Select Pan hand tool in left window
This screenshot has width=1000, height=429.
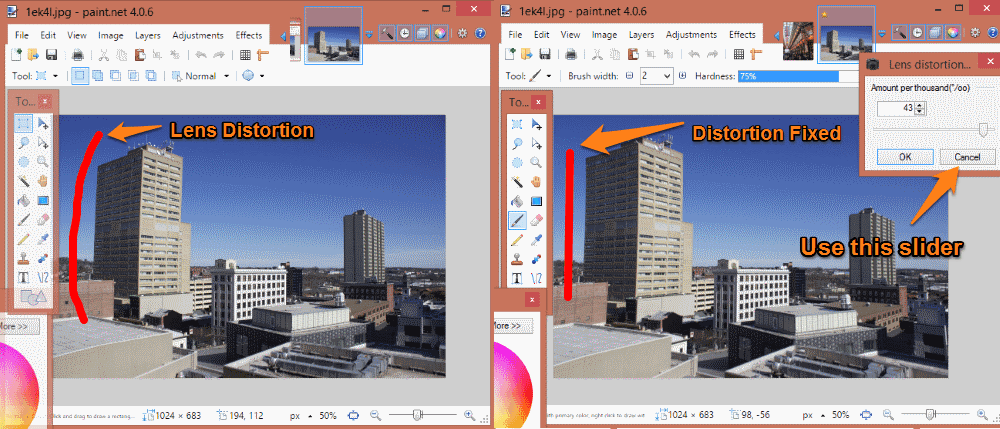point(43,181)
